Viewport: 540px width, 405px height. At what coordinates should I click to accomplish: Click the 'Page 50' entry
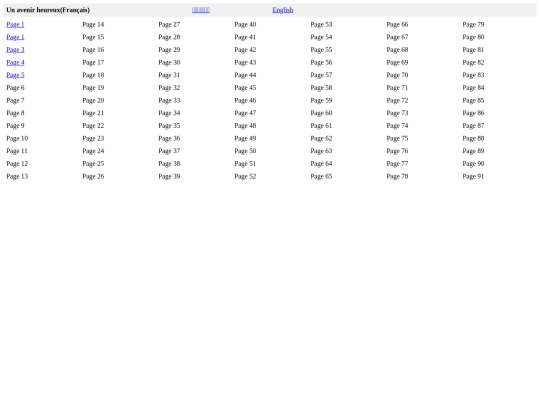point(246,151)
